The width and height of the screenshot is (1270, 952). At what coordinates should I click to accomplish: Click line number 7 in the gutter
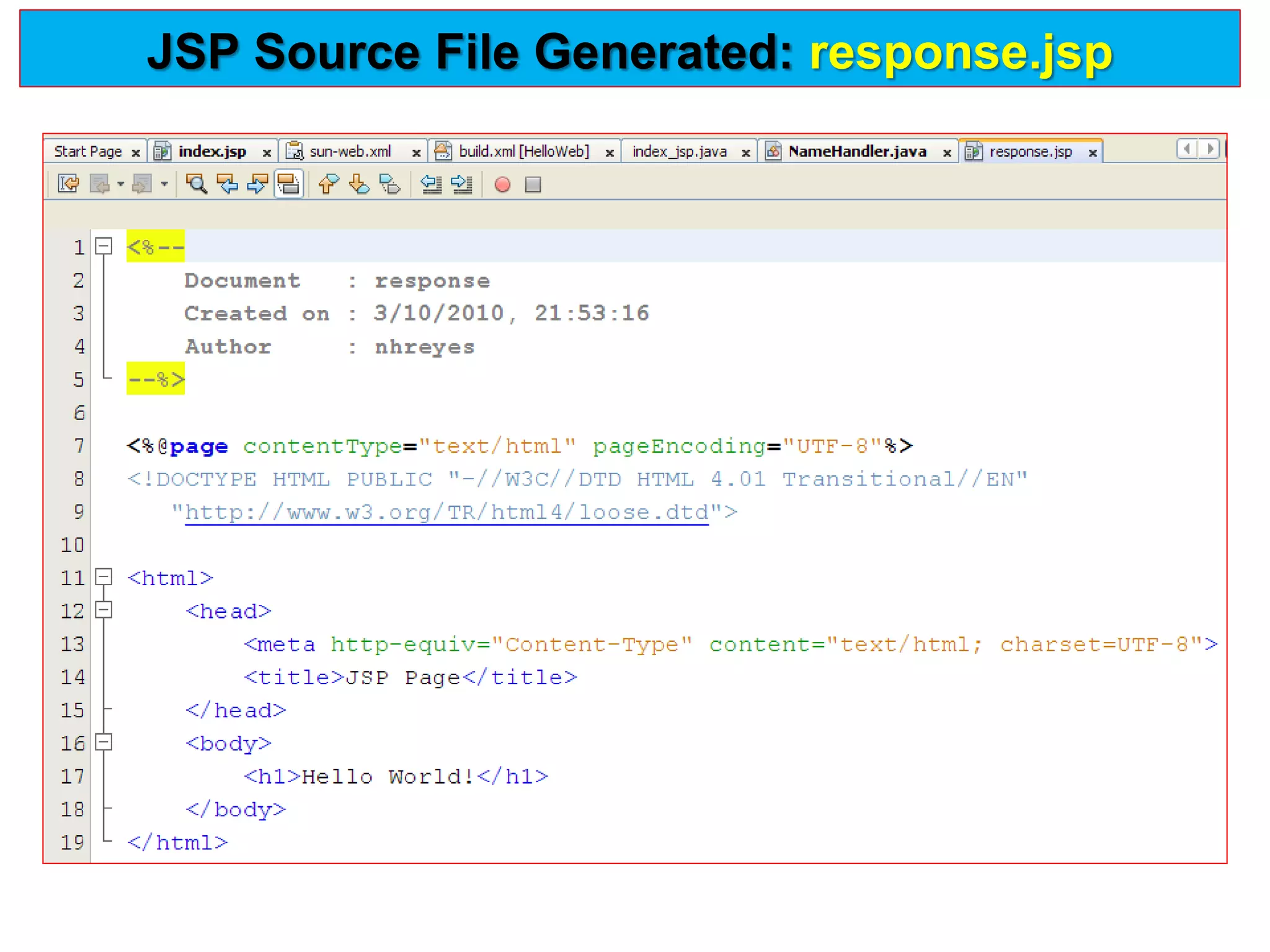[79, 446]
